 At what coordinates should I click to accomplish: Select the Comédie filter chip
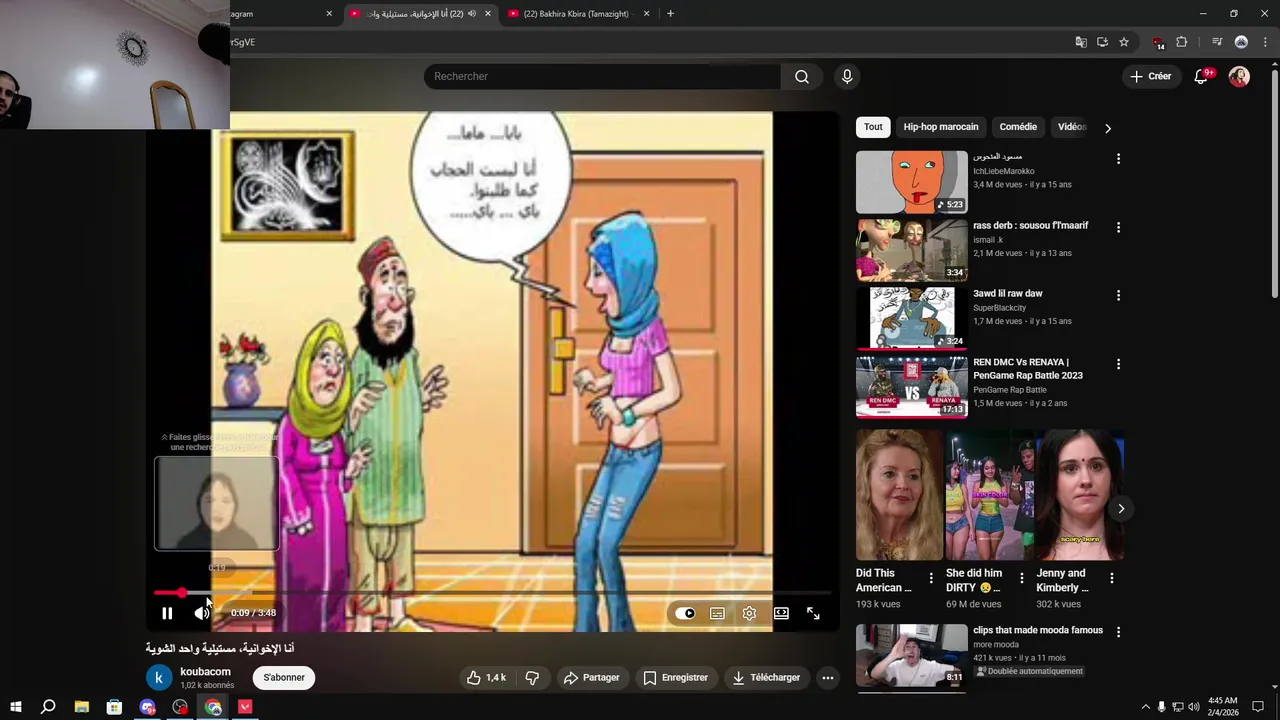tap(1018, 127)
